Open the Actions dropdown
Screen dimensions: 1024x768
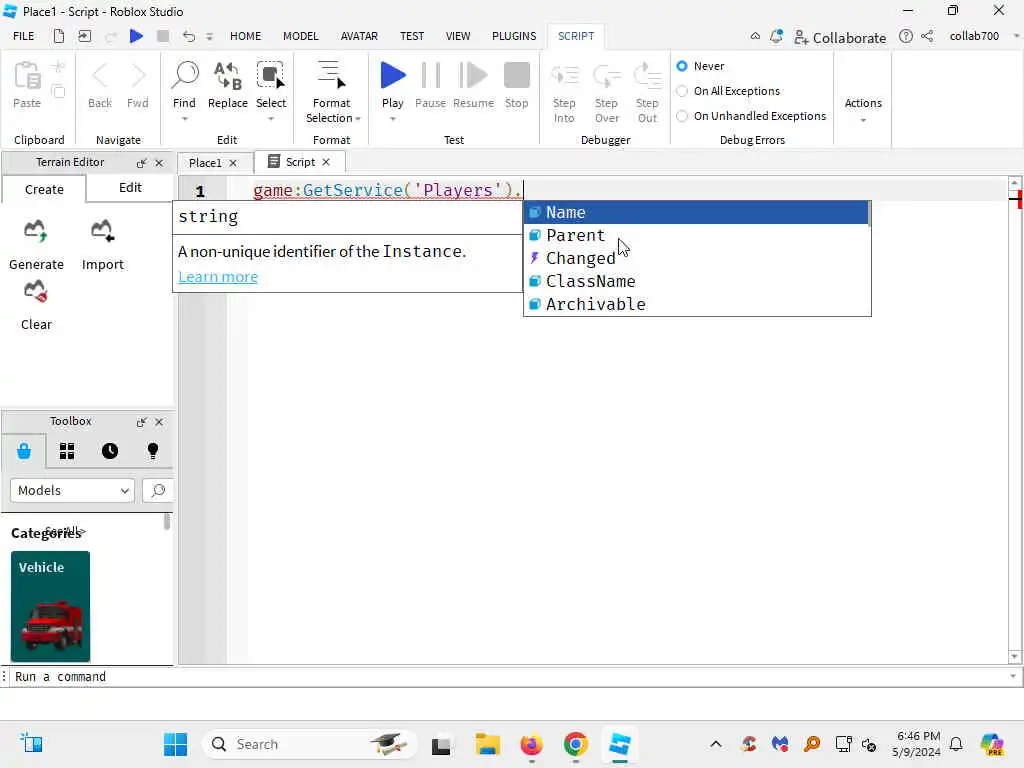(863, 108)
